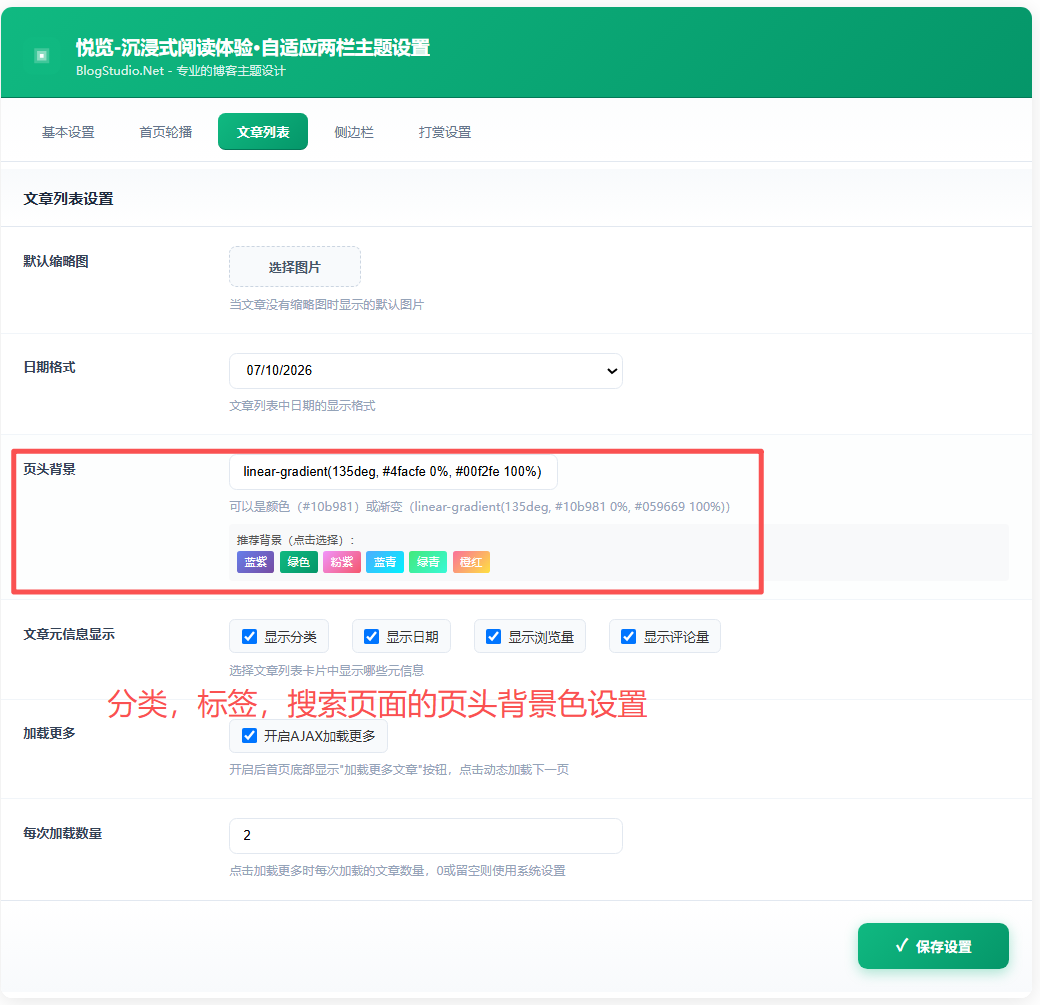1040x1005 pixels.
Task: Click the 当文章没有缩略图时显示的默认图片 hint
Action: click(326, 304)
